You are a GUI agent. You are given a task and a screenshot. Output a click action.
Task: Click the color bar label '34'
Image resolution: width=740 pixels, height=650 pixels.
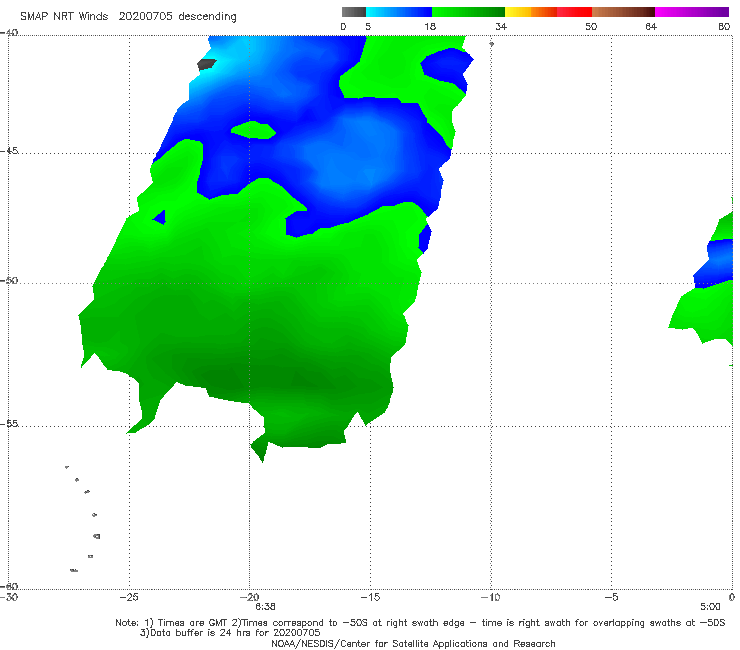(501, 26)
